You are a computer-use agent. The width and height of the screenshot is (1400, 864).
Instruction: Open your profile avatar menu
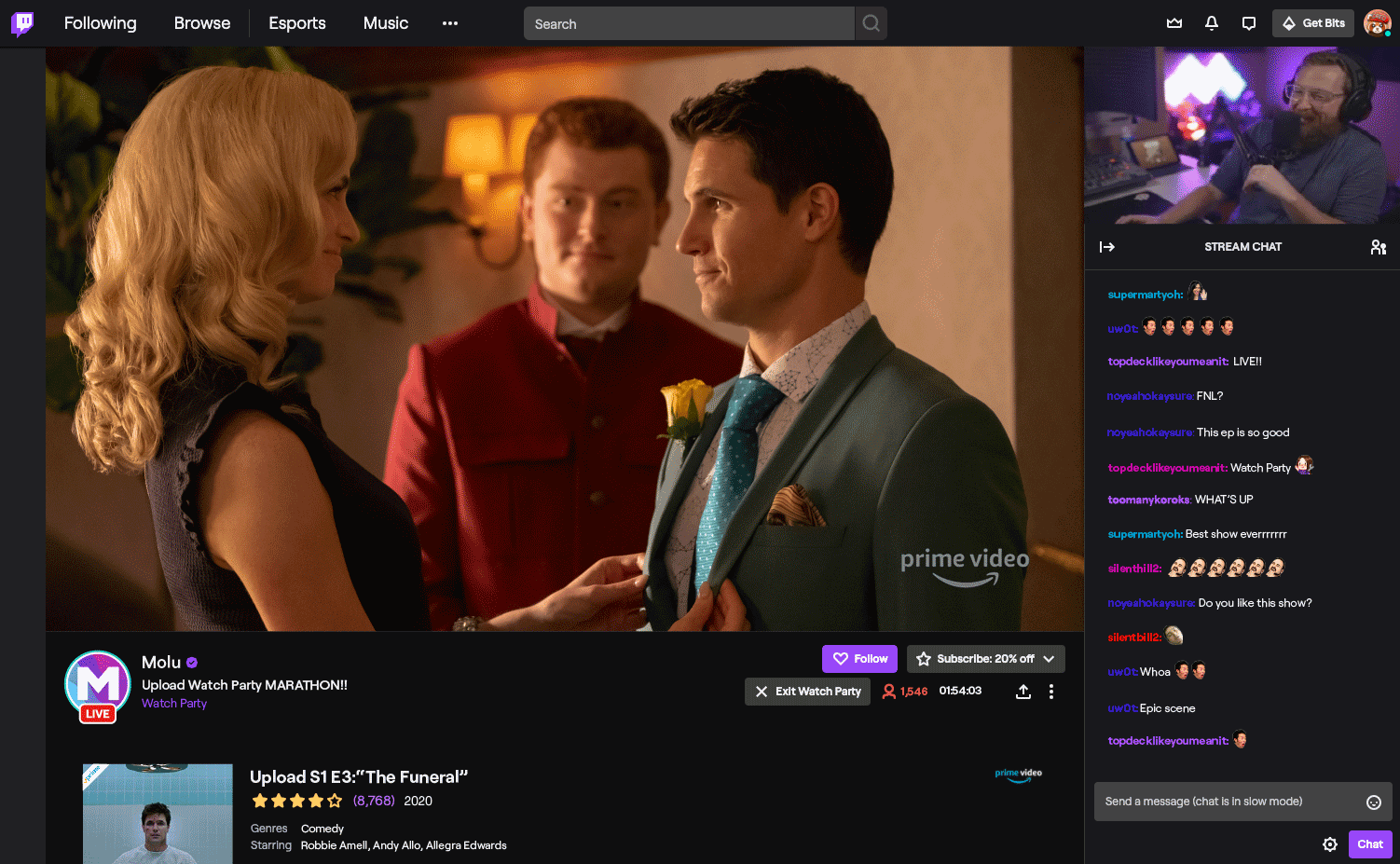tap(1378, 22)
